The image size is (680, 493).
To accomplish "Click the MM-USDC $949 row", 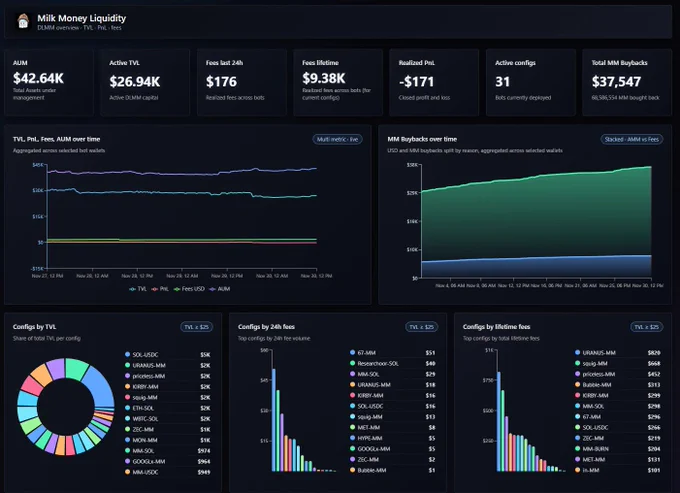I will pyautogui.click(x=167, y=472).
